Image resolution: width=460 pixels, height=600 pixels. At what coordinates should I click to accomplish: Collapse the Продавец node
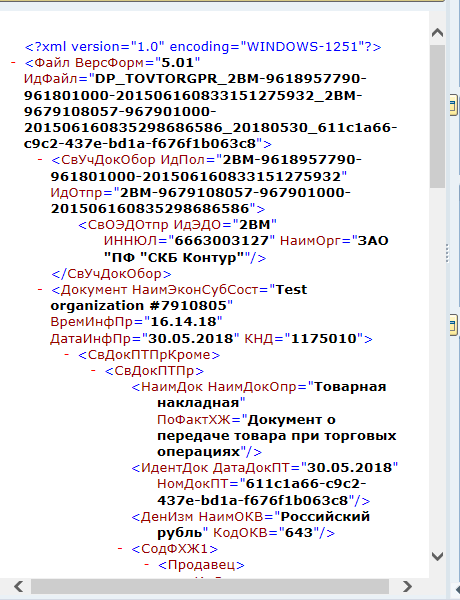click(x=146, y=564)
